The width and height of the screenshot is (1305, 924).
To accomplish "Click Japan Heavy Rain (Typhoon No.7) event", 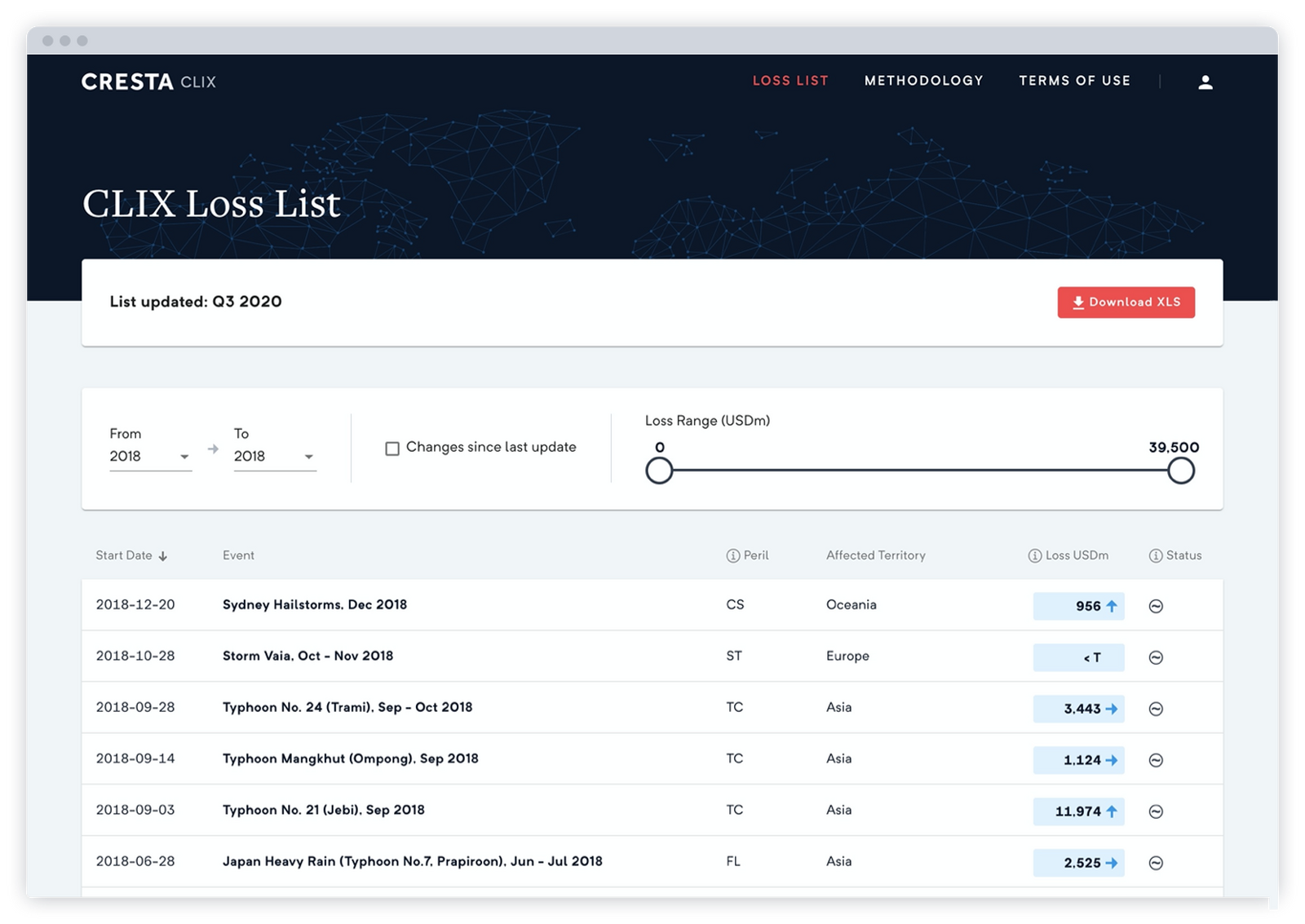I will [413, 862].
